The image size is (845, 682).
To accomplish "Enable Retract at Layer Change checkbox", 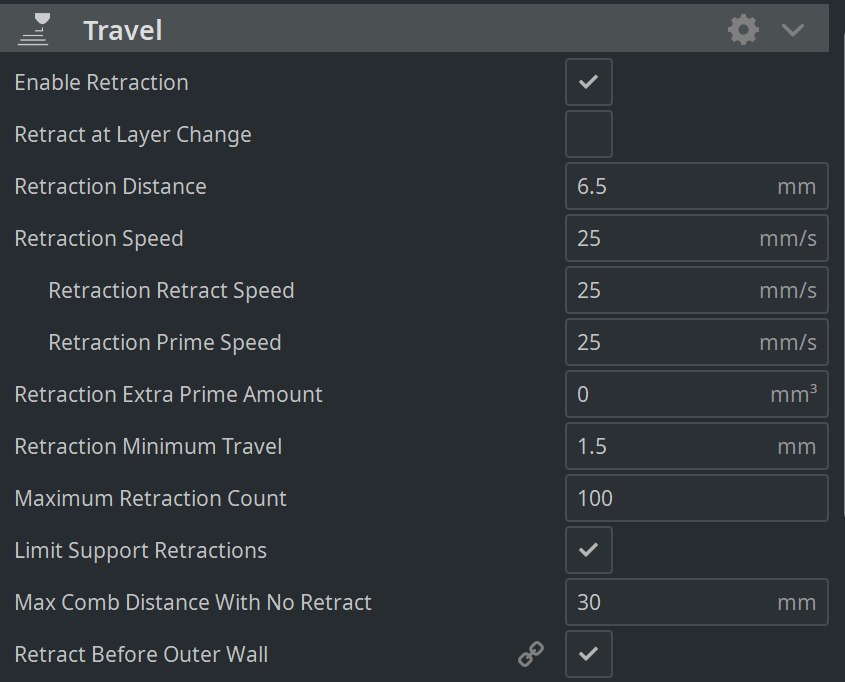I will [588, 134].
